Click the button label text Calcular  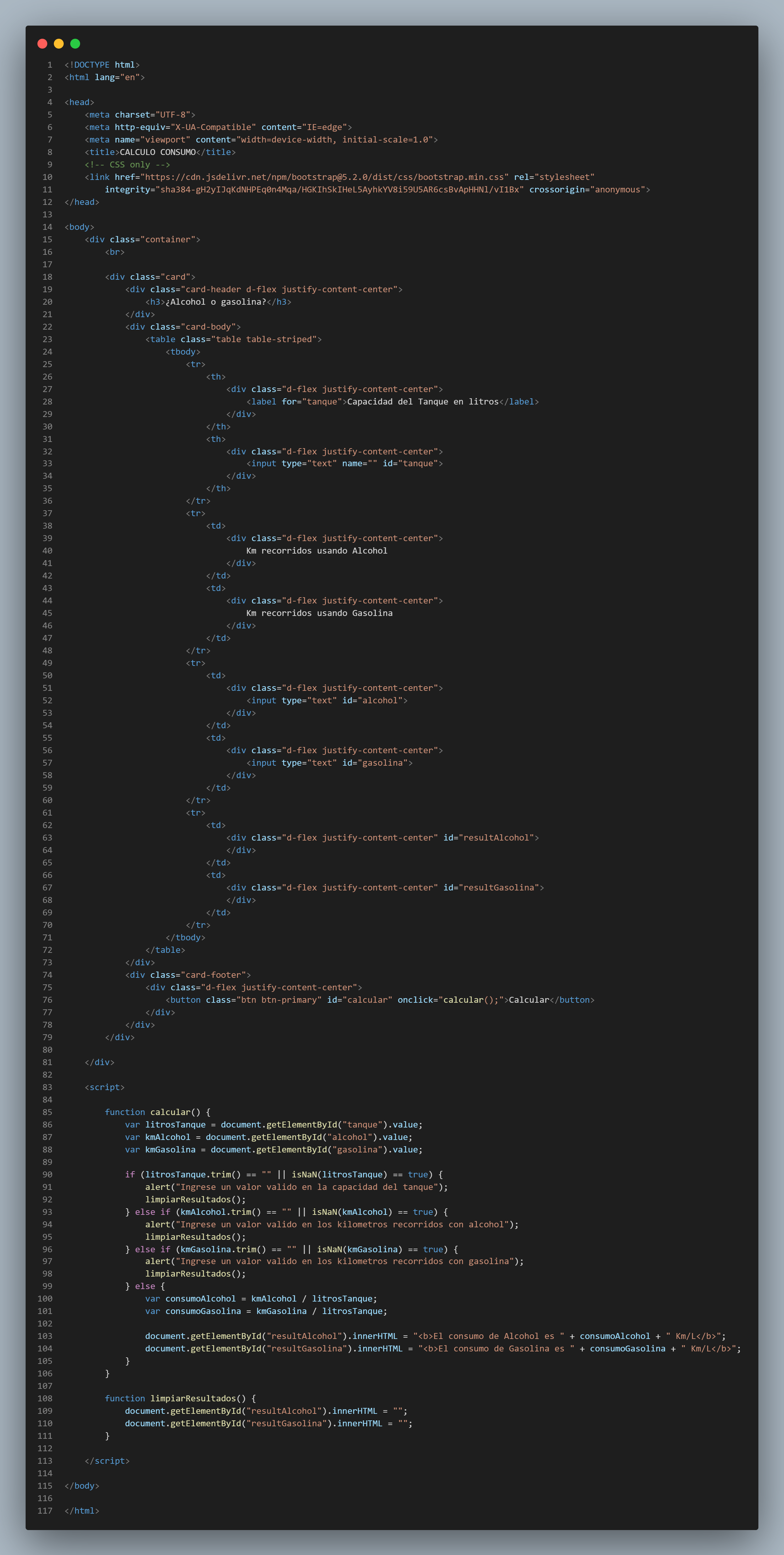tap(529, 1000)
